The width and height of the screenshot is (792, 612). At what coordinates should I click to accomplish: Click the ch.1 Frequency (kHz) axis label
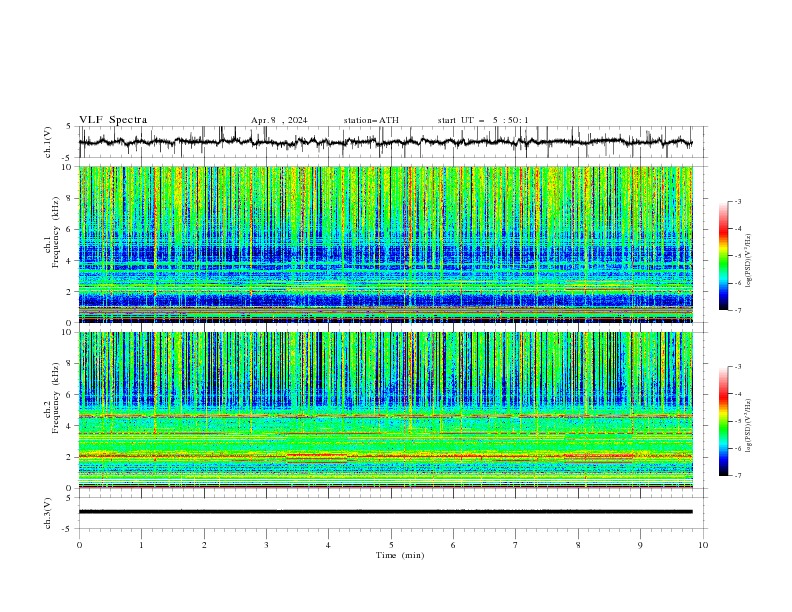[x=53, y=232]
